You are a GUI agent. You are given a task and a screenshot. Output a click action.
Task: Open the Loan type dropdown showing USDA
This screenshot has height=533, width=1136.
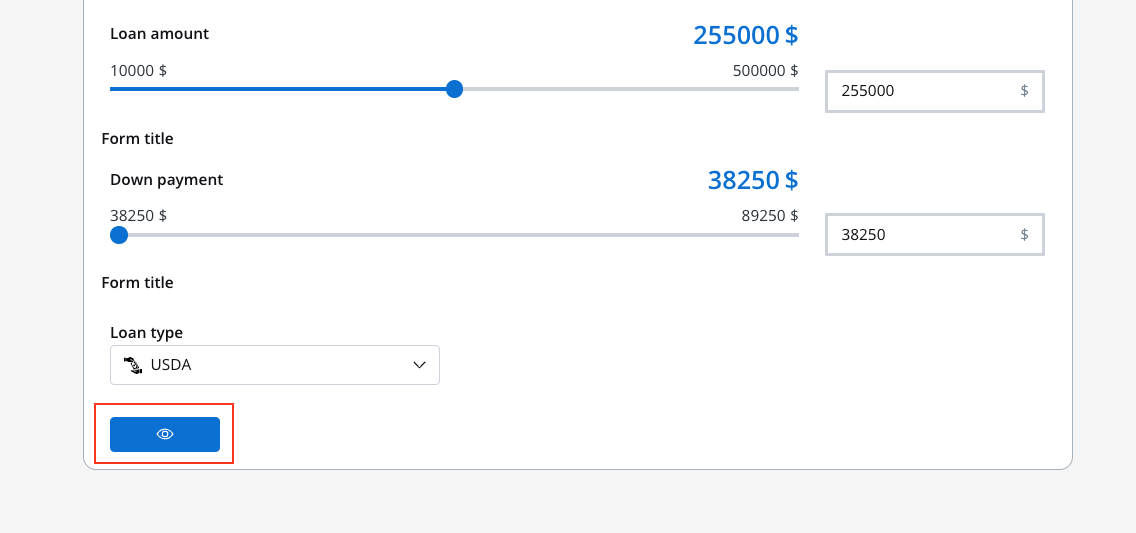pyautogui.click(x=275, y=365)
